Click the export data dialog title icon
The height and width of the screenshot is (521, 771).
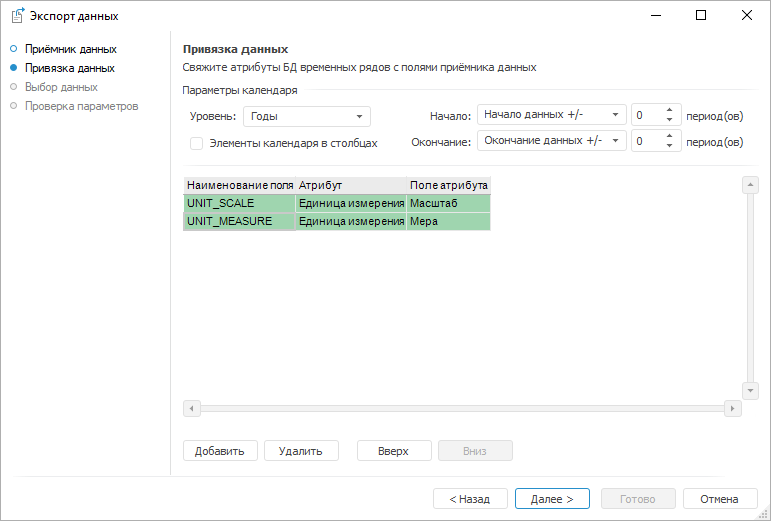click(17, 16)
